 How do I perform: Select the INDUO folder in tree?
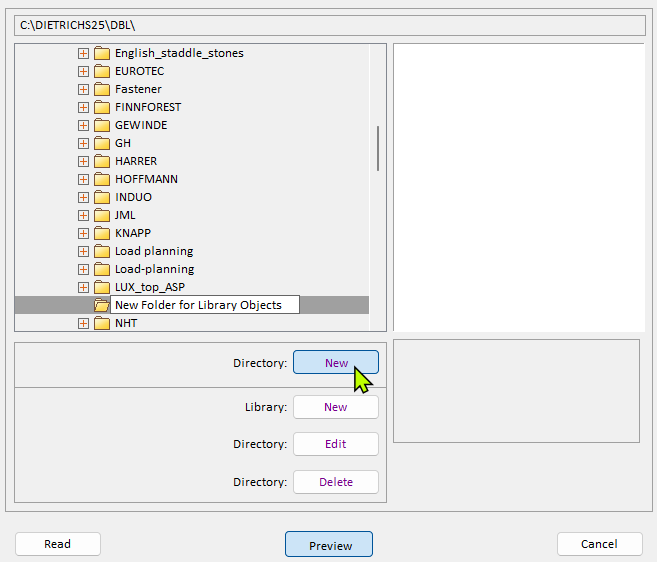click(x=133, y=197)
